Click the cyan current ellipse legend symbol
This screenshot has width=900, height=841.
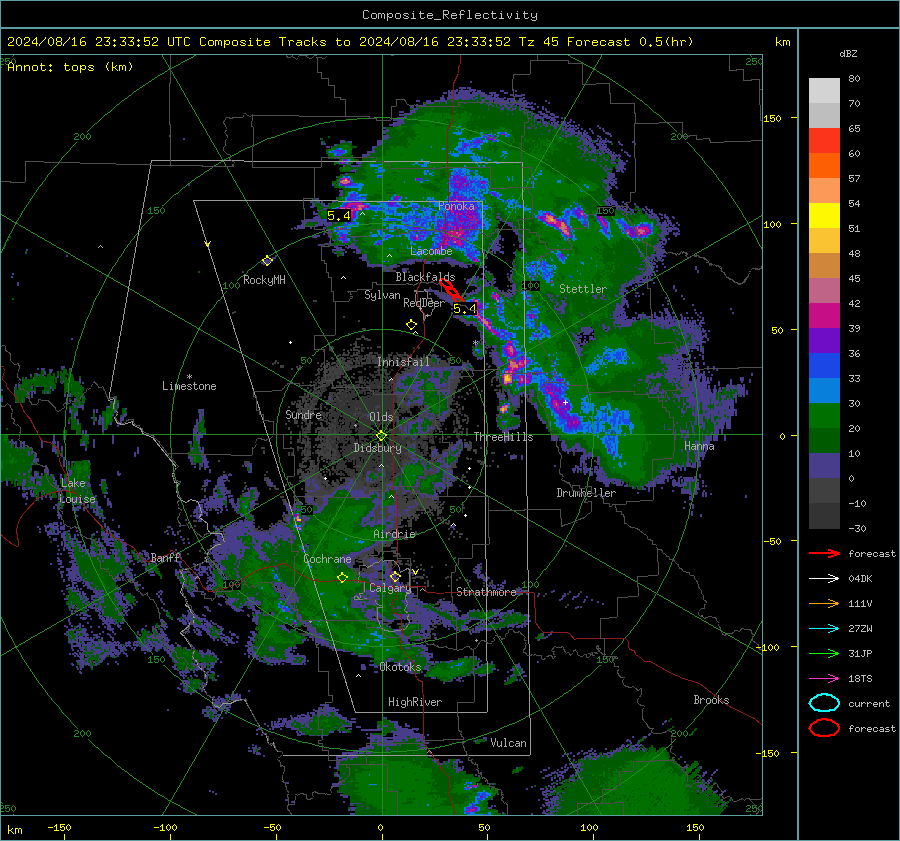tap(824, 703)
